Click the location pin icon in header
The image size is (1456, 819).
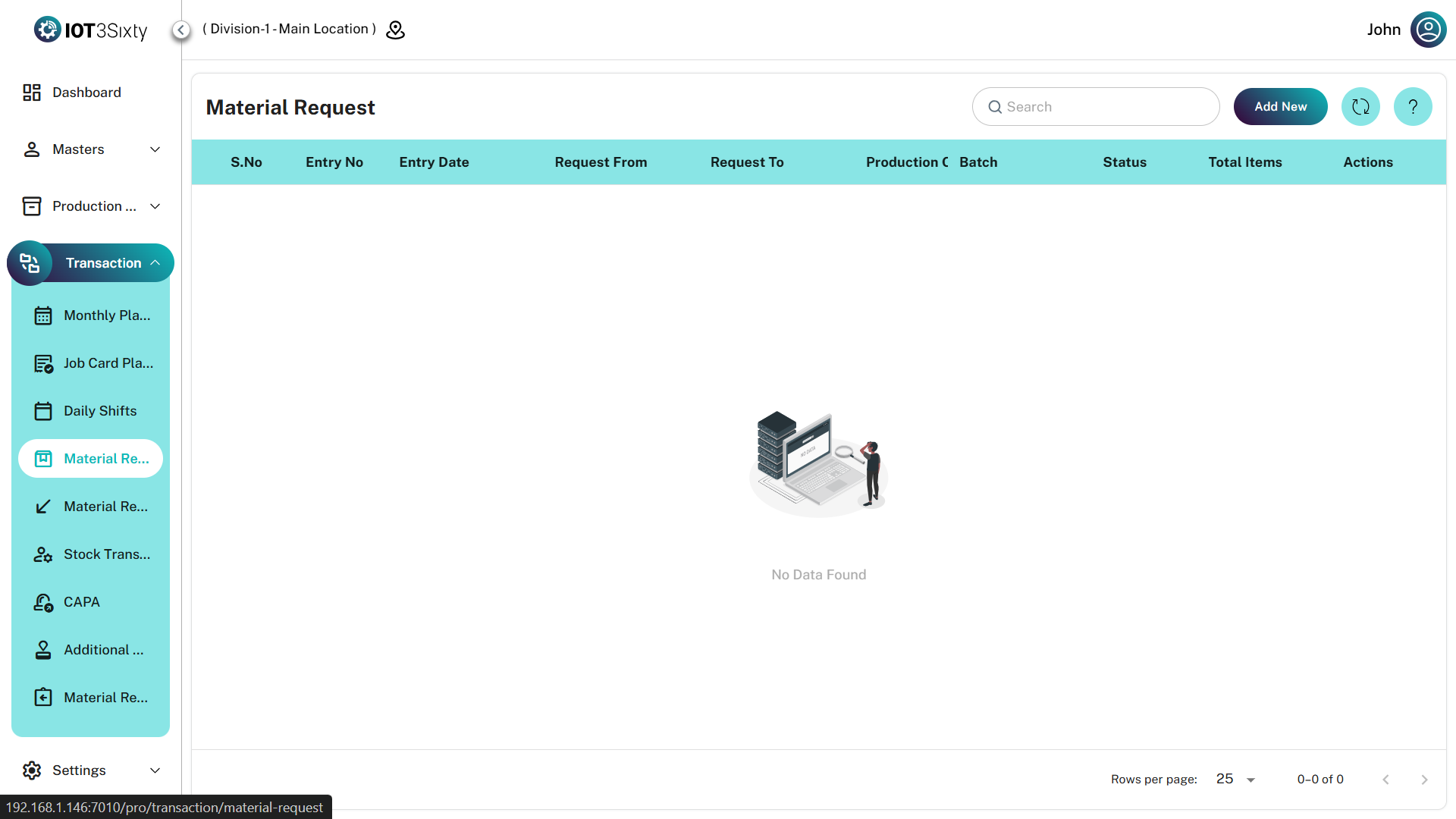click(396, 30)
